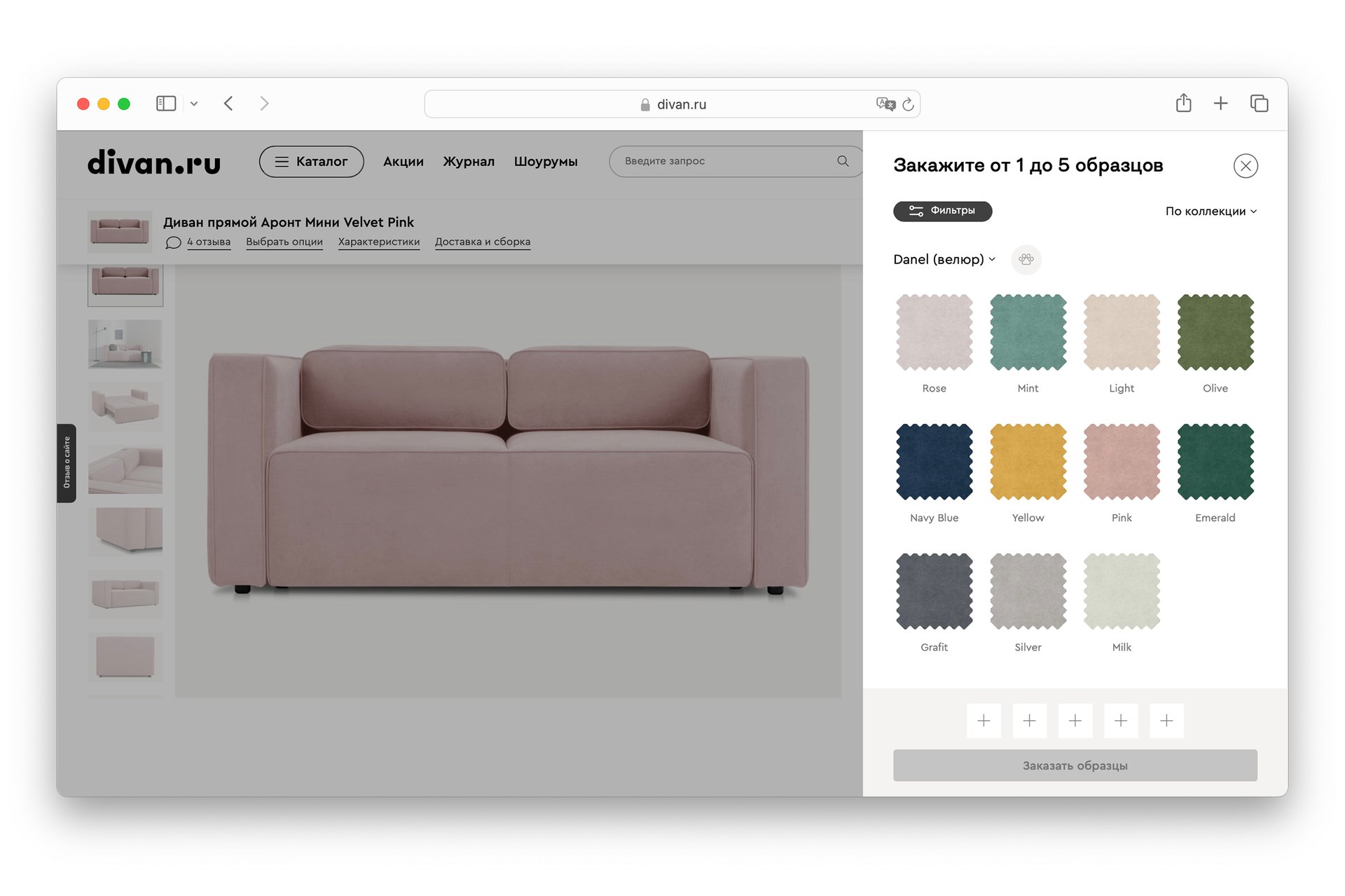Close the fabric samples panel

tap(1245, 166)
